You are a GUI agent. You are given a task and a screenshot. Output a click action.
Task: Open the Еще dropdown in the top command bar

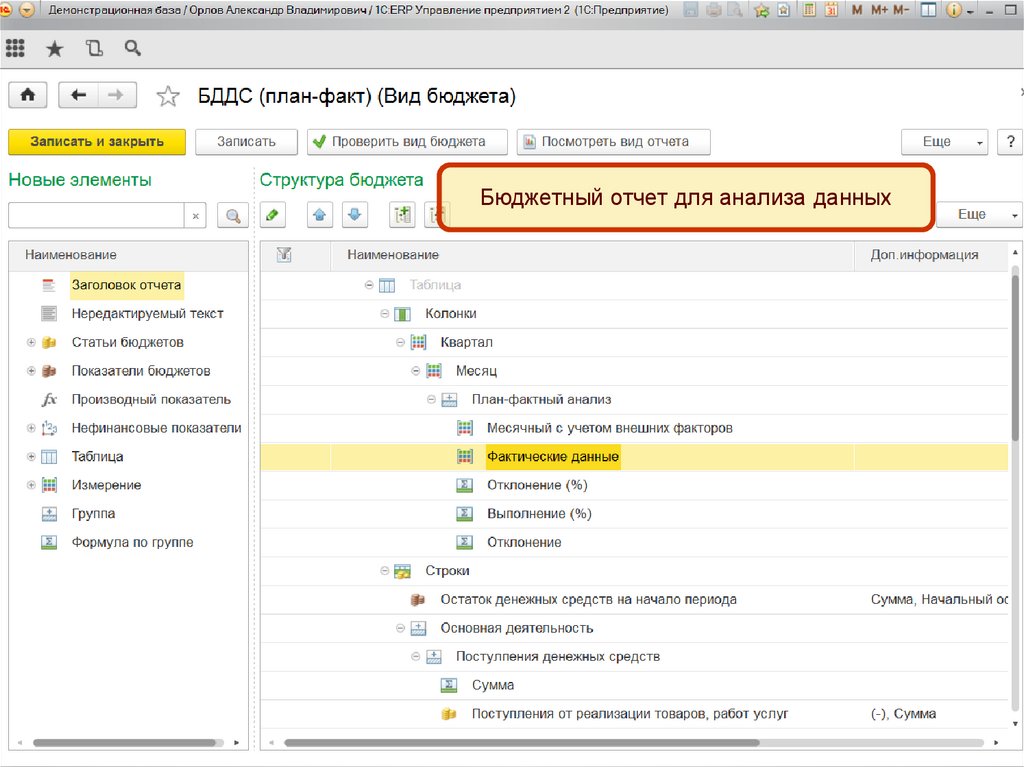click(944, 142)
